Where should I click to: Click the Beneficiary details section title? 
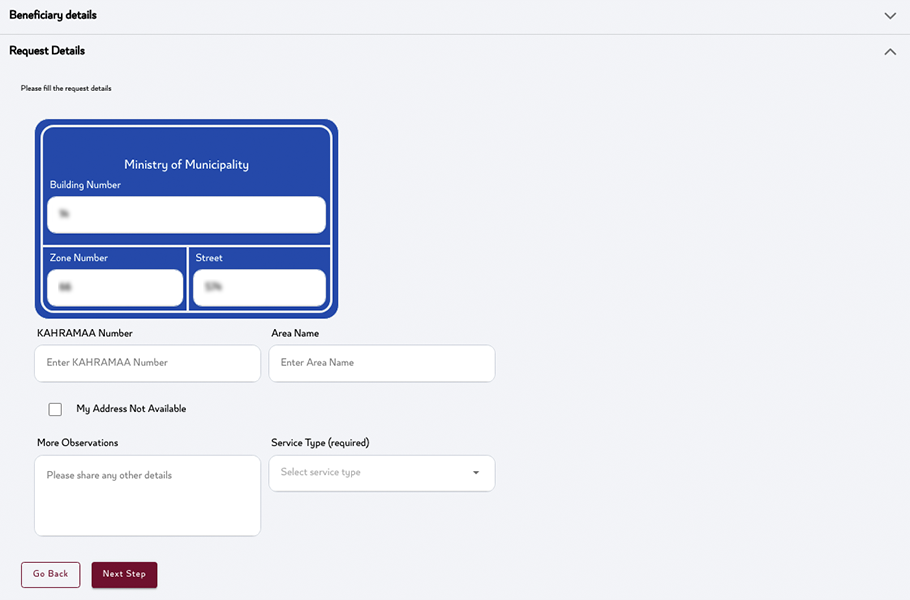pyautogui.click(x=53, y=15)
